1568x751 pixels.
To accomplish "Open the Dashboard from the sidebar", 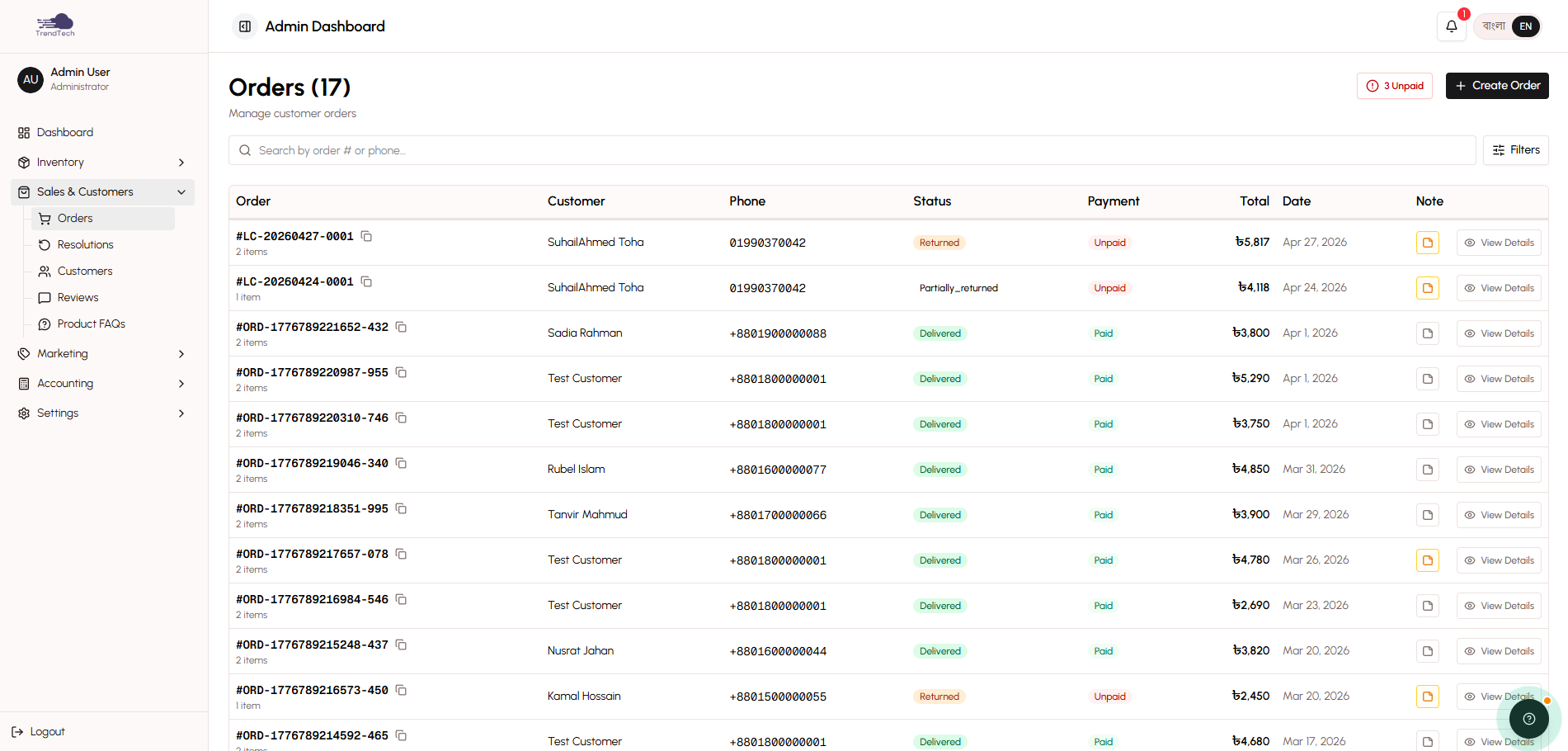I will 64,132.
